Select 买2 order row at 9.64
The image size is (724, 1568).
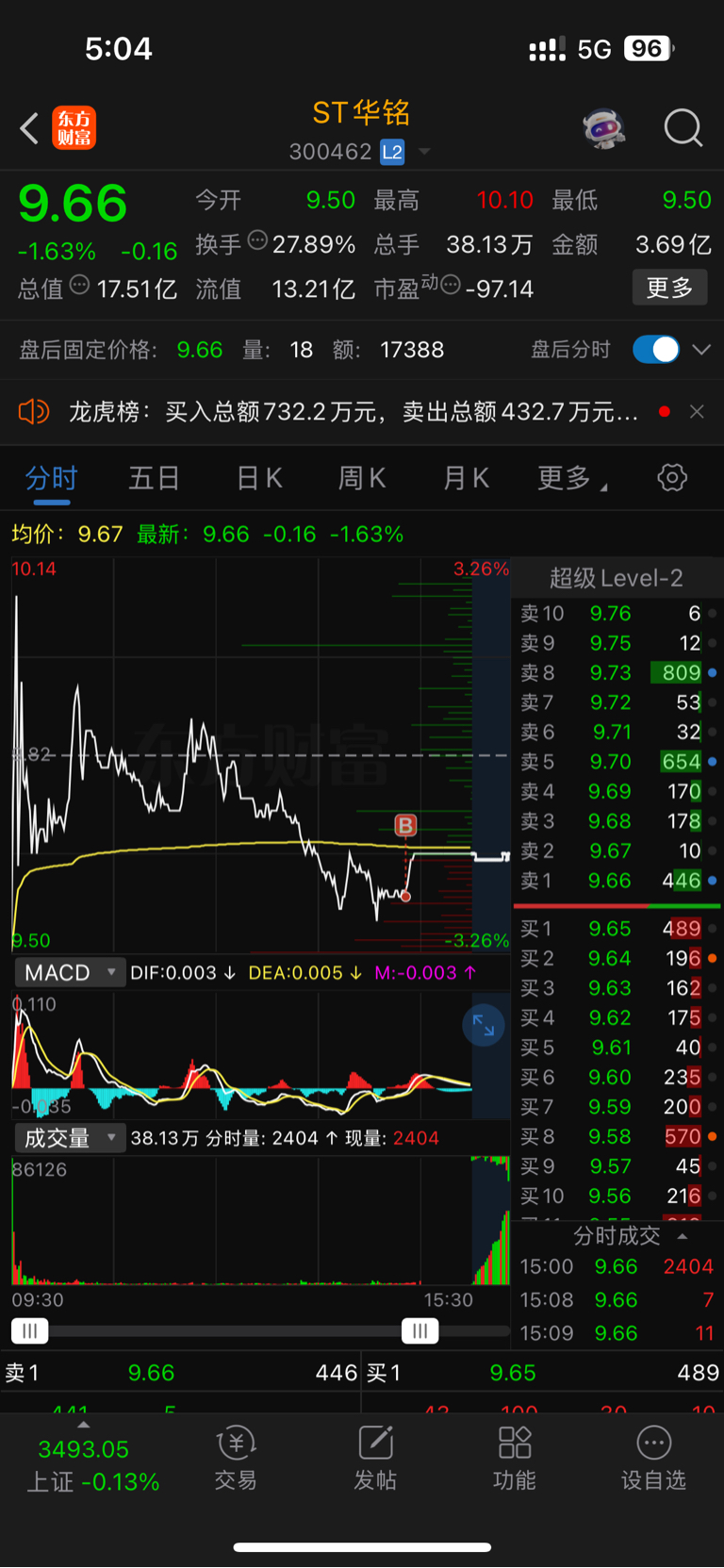click(618, 959)
